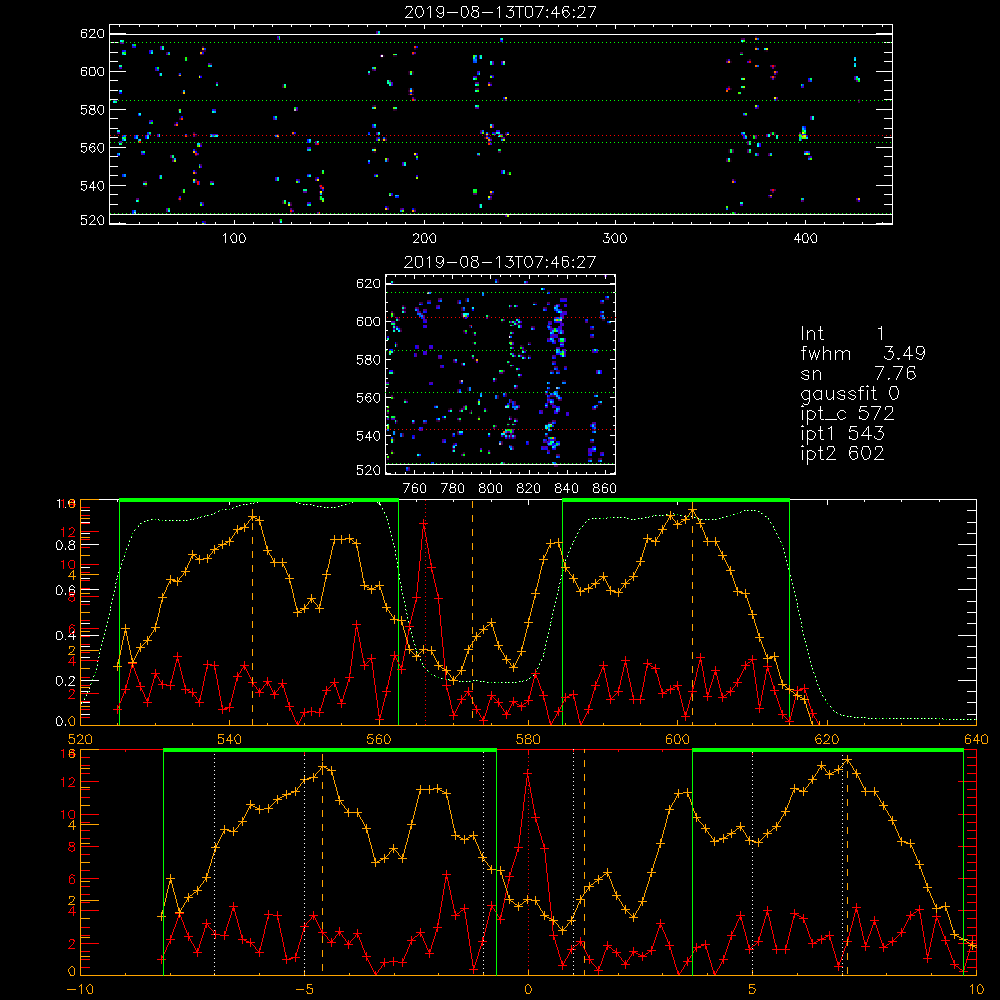This screenshot has height=1000, width=1000.
Task: Click the '520' x-axis label of the profile plot
Action: (80, 739)
